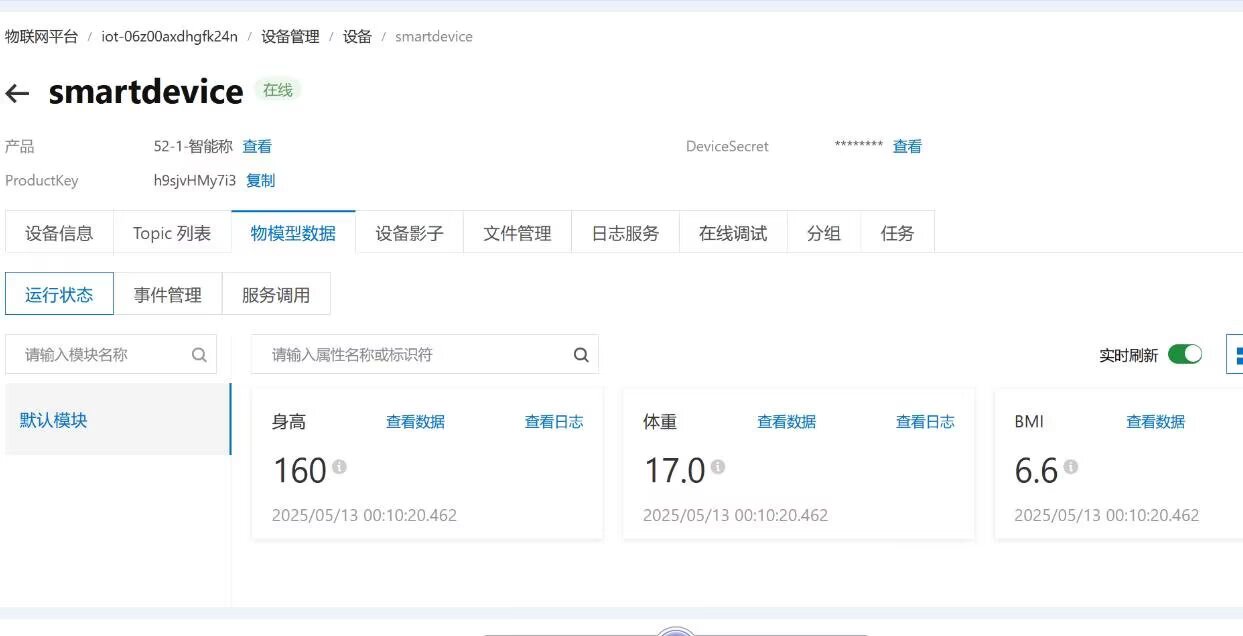Open 查看数据 for 体重
Image resolution: width=1243 pixels, height=636 pixels.
(x=786, y=421)
